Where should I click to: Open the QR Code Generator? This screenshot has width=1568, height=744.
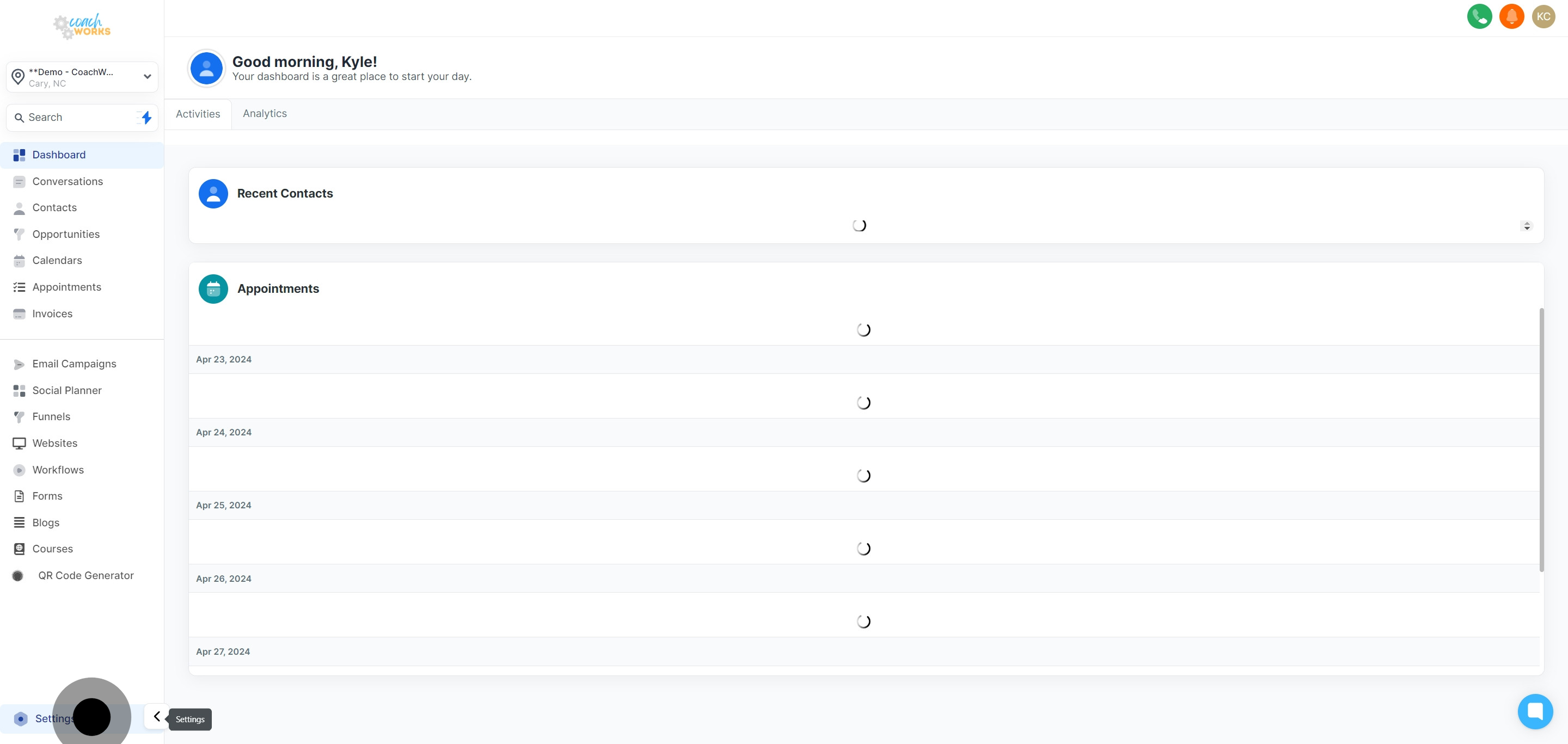click(86, 575)
